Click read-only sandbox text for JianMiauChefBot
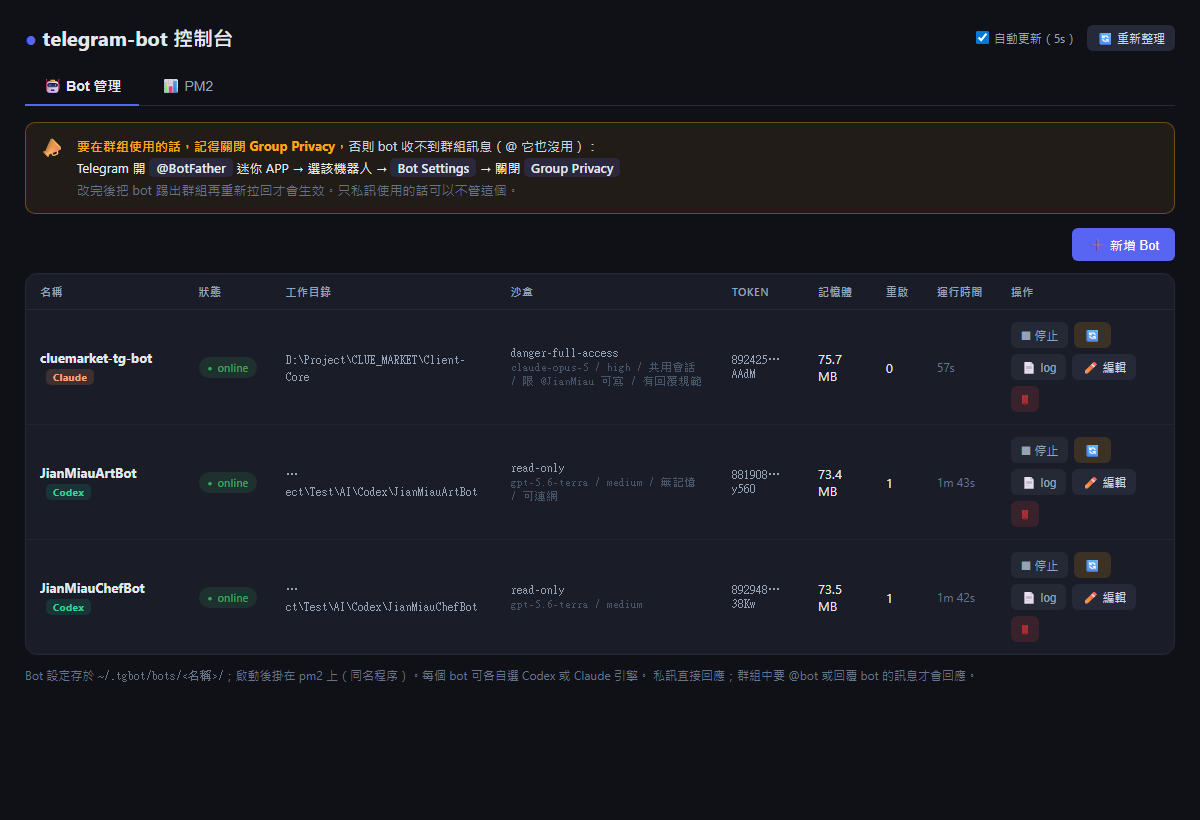This screenshot has height=820, width=1200. pos(537,590)
